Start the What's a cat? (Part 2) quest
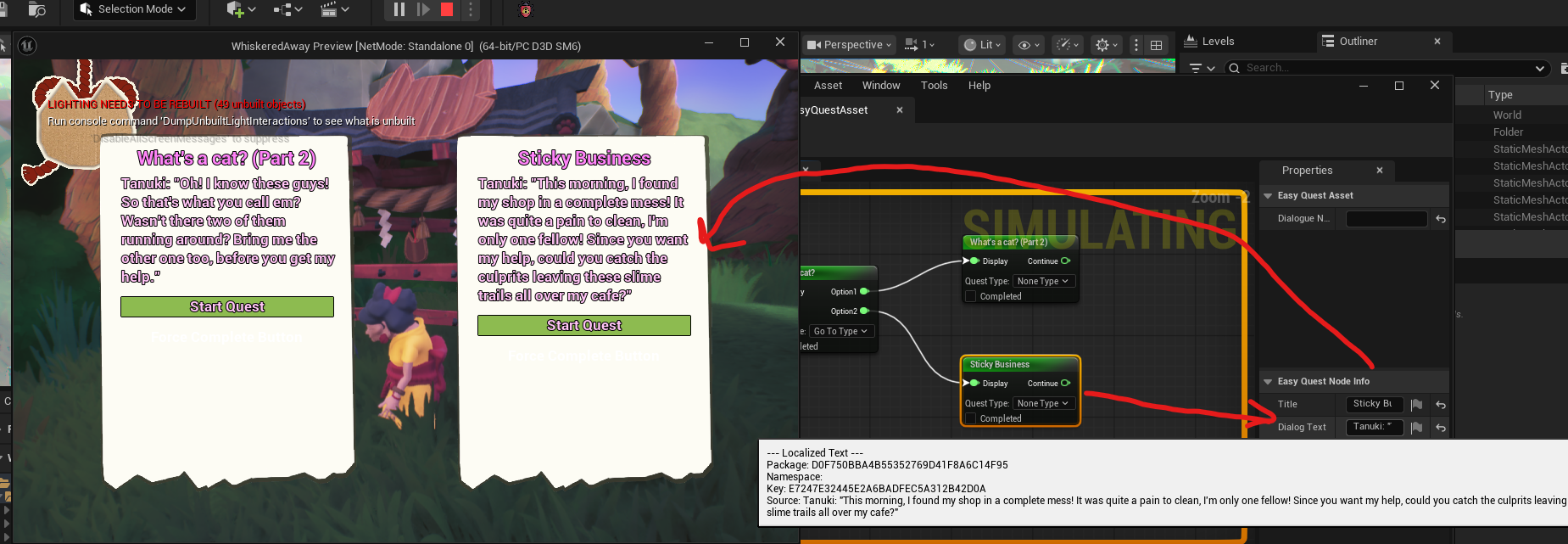1568x544 pixels. tap(227, 306)
